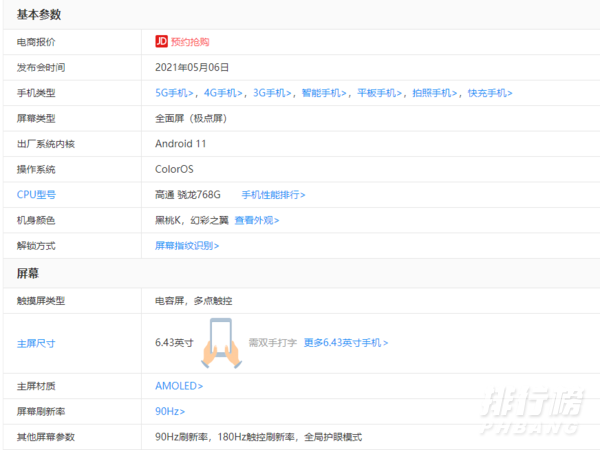This screenshot has width=600, height=450.
Task: Click the 电商报价 row label
Action: (x=36, y=42)
